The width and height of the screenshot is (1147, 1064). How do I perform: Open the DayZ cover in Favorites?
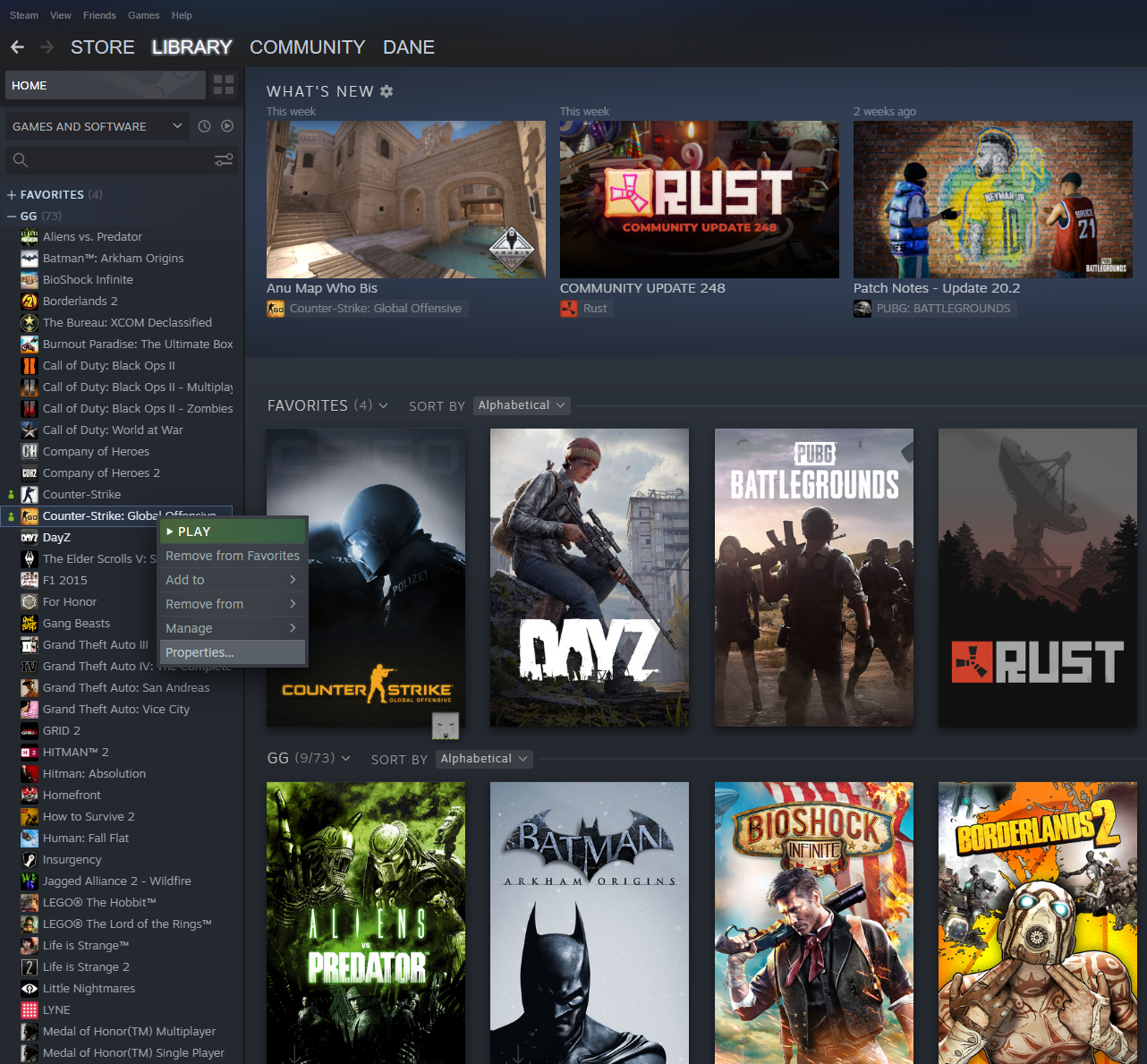click(x=590, y=577)
